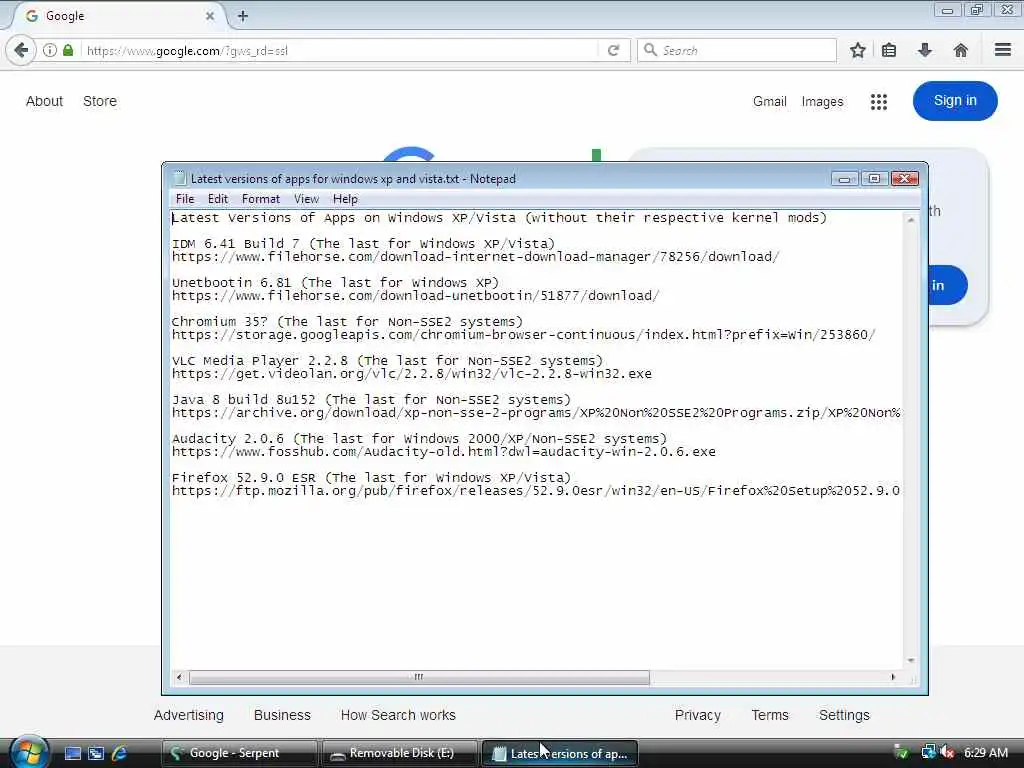Screen dimensions: 1024x768
Task: Click the browser Search box
Action: 737,50
